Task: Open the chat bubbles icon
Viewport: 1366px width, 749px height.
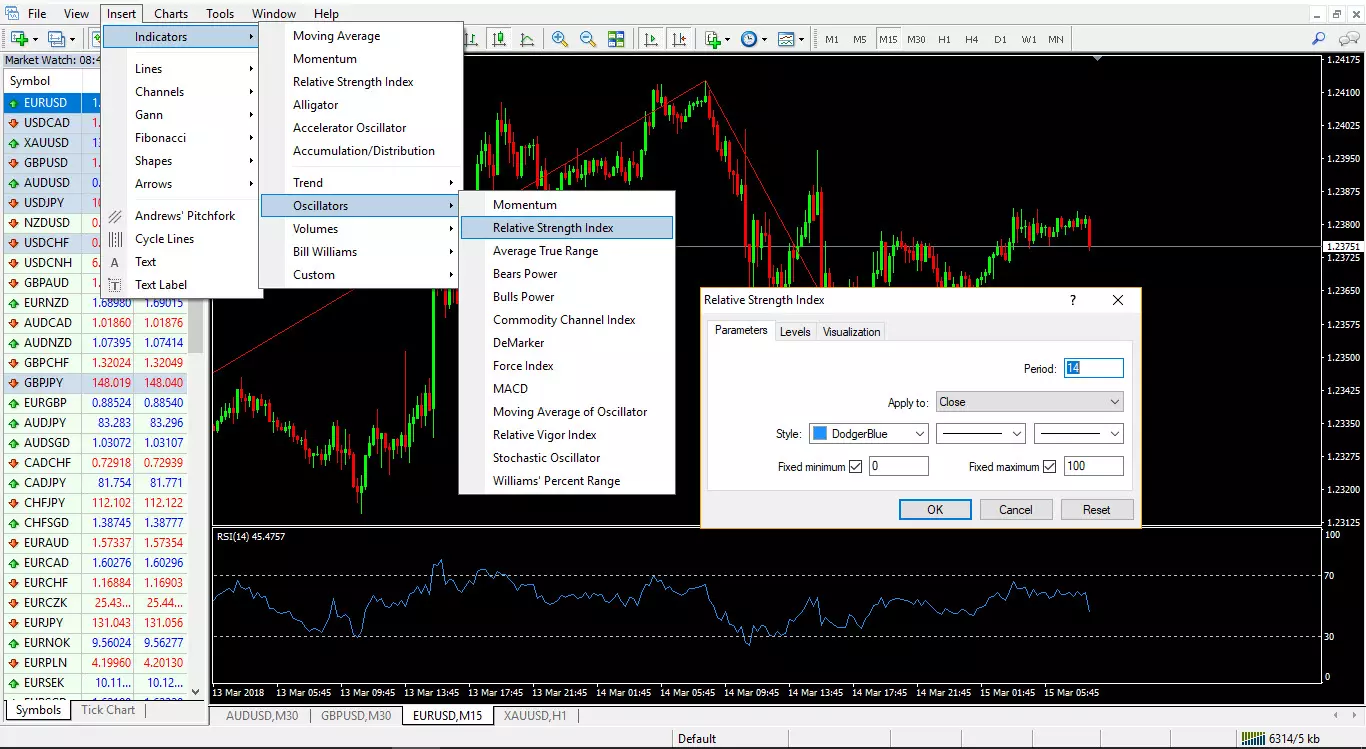Action: click(x=1347, y=39)
